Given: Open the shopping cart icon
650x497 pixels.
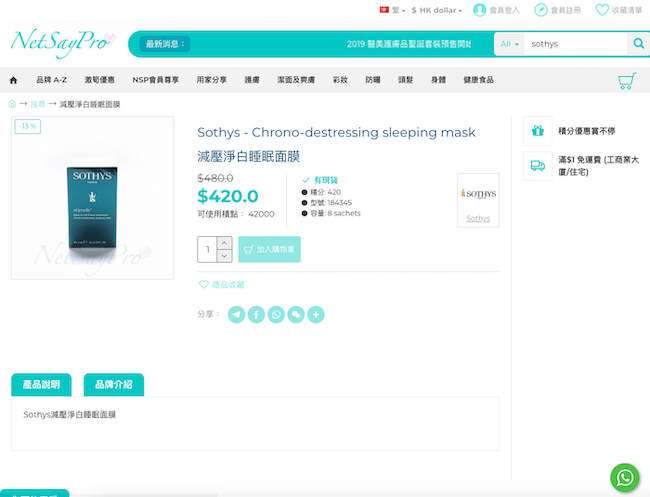Looking at the screenshot, I should pyautogui.click(x=627, y=80).
